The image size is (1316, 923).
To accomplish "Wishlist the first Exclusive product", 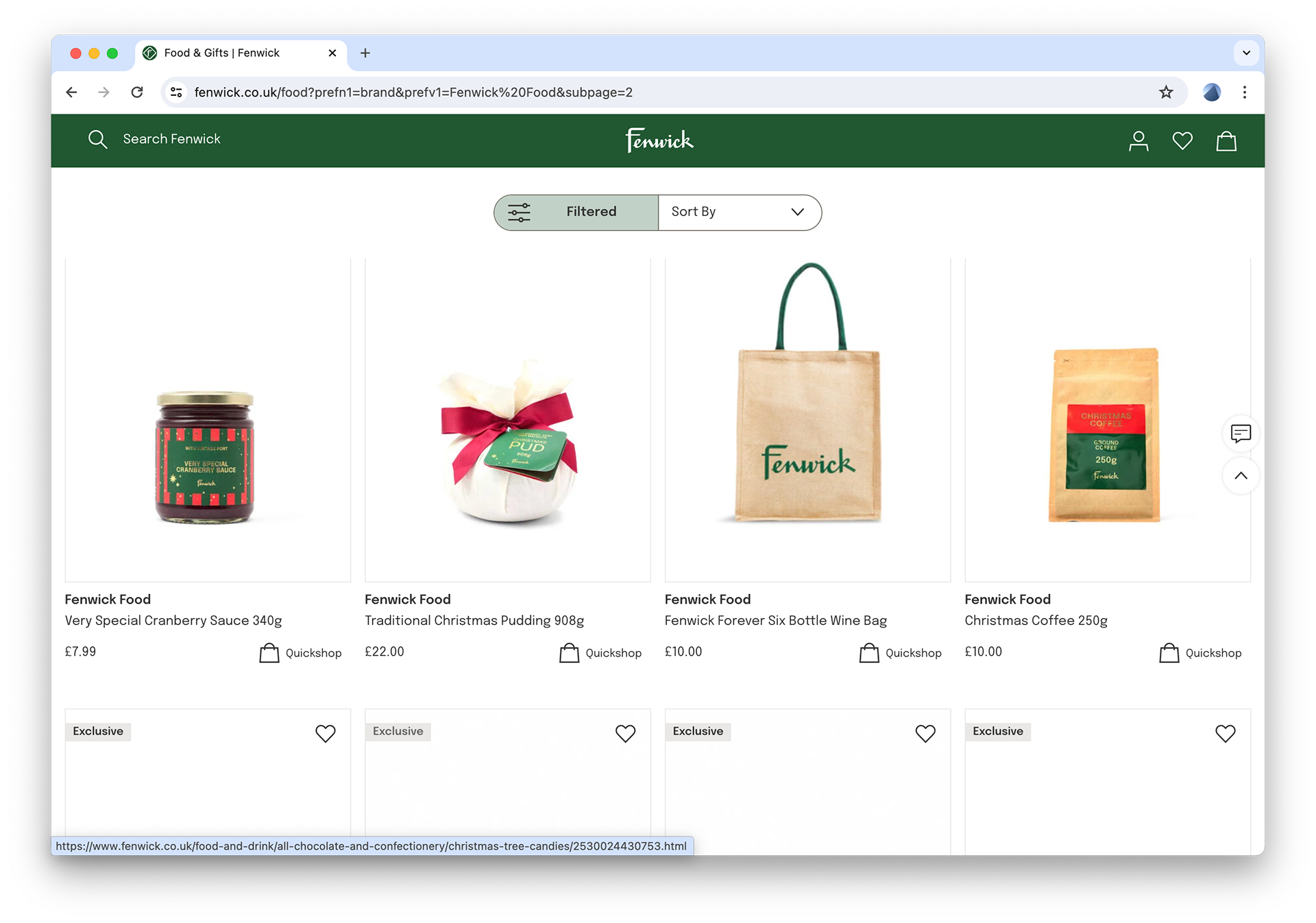I will pos(326,733).
